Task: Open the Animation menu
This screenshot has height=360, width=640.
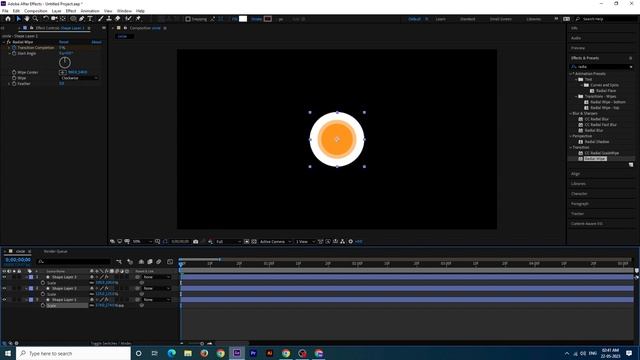Action: tap(90, 11)
